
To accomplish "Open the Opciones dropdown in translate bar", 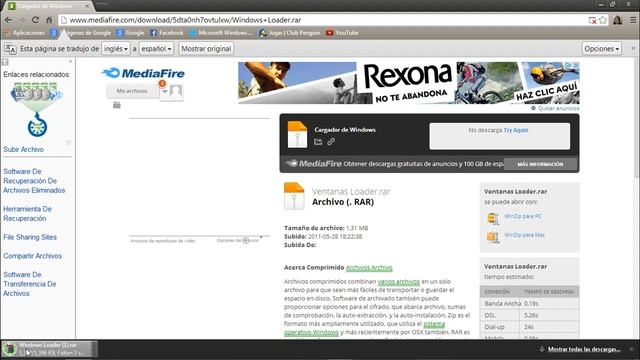I will click(x=602, y=49).
